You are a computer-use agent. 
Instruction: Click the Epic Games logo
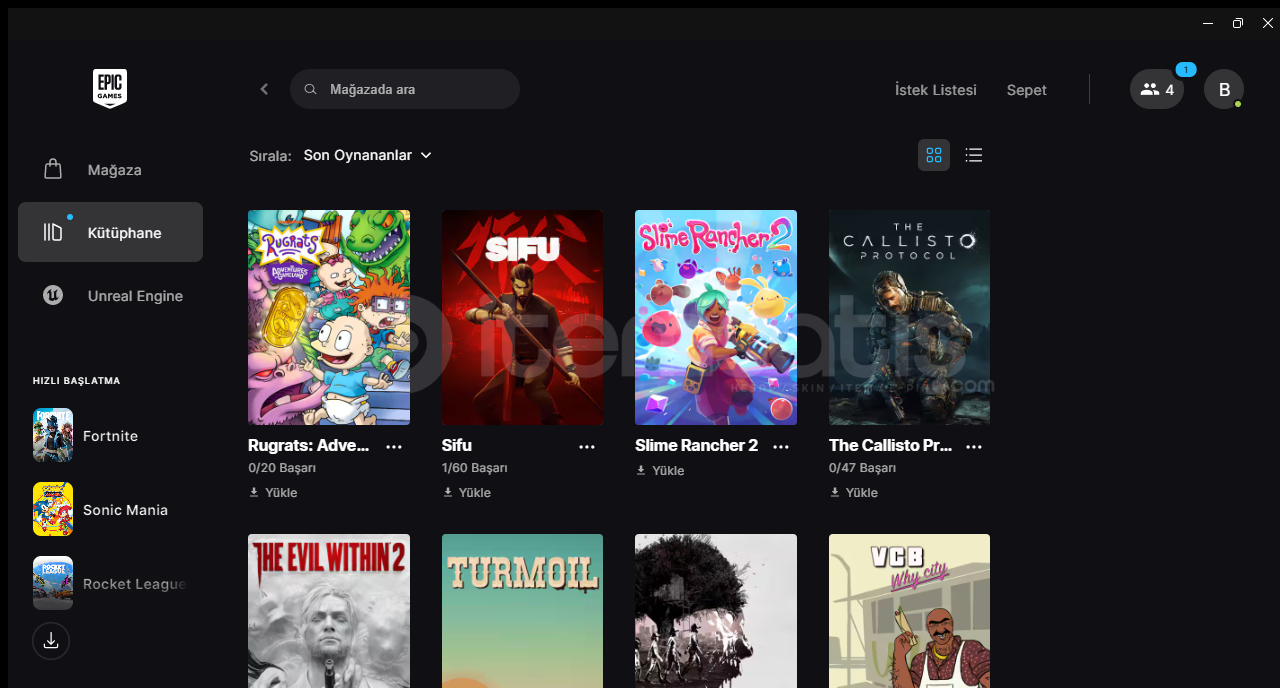[110, 89]
